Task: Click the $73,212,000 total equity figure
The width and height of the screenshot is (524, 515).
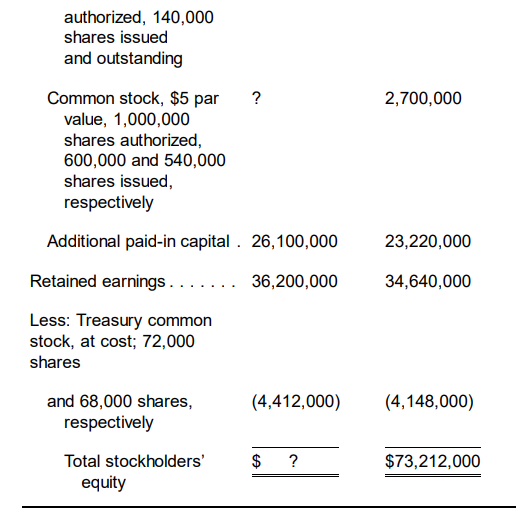Action: point(432,461)
